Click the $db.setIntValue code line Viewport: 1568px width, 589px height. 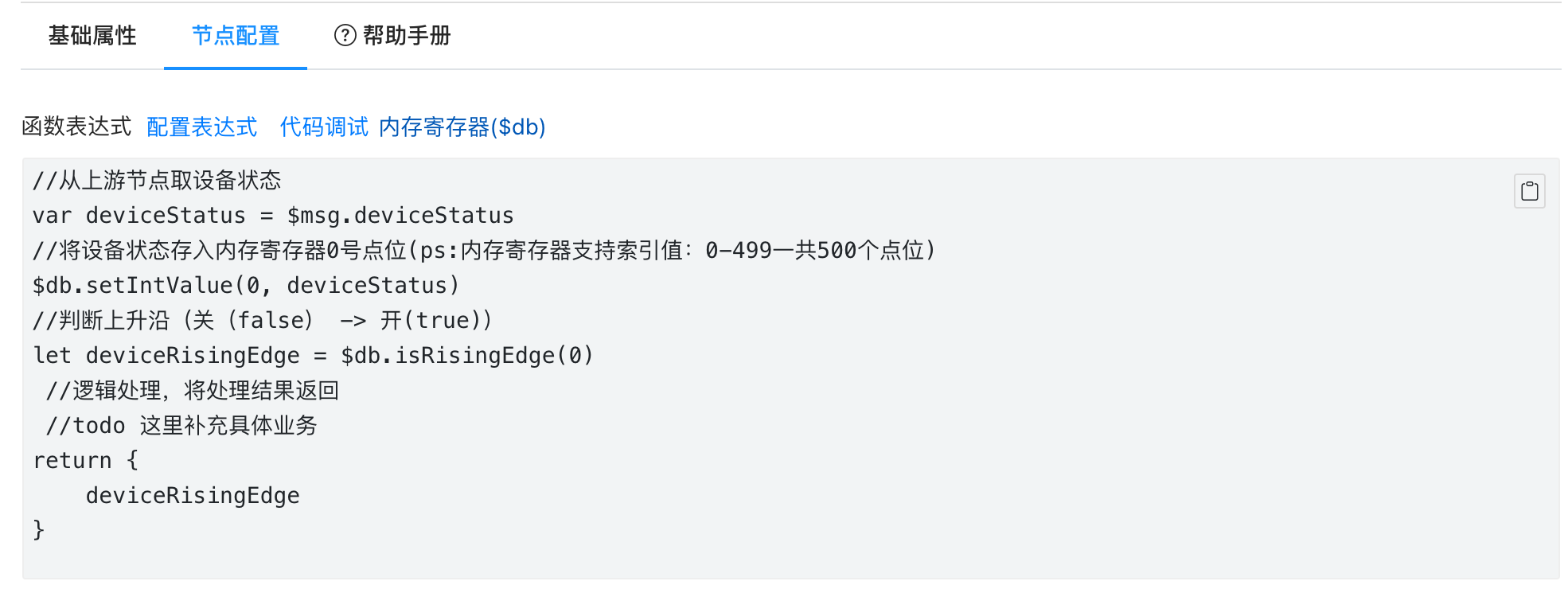coord(246,285)
